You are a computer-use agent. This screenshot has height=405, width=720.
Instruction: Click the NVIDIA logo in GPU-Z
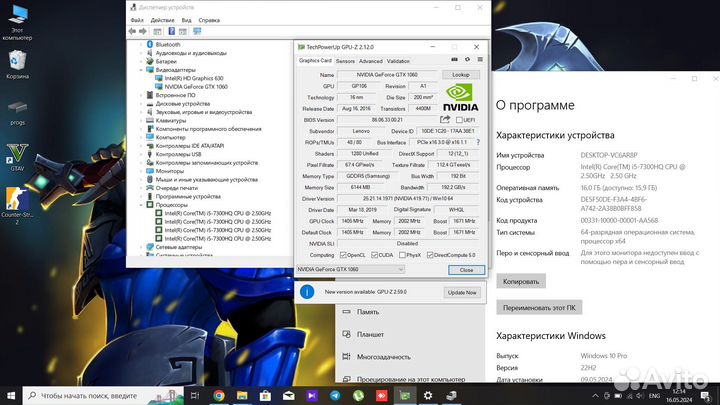coord(460,97)
